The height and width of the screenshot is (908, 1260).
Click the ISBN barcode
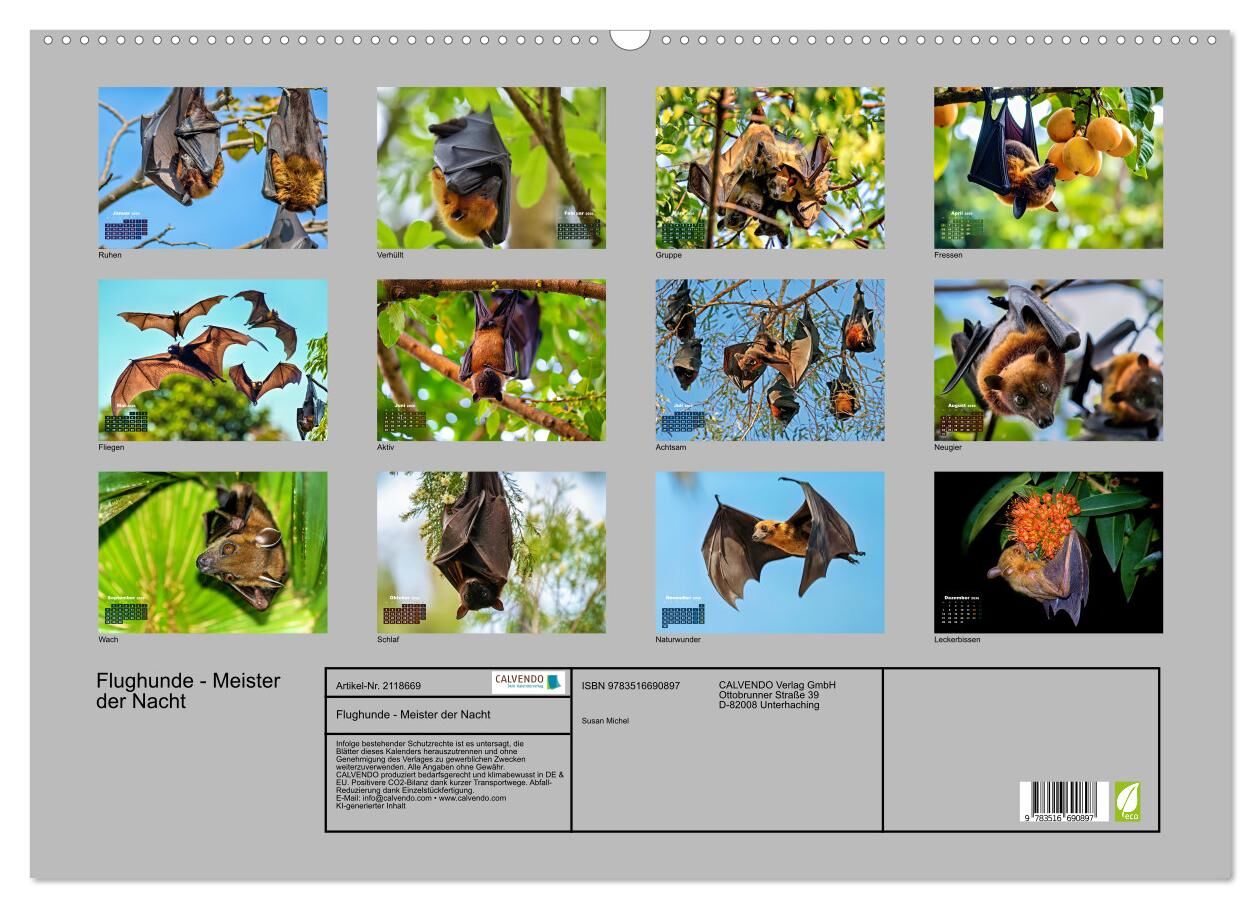[x=1063, y=802]
